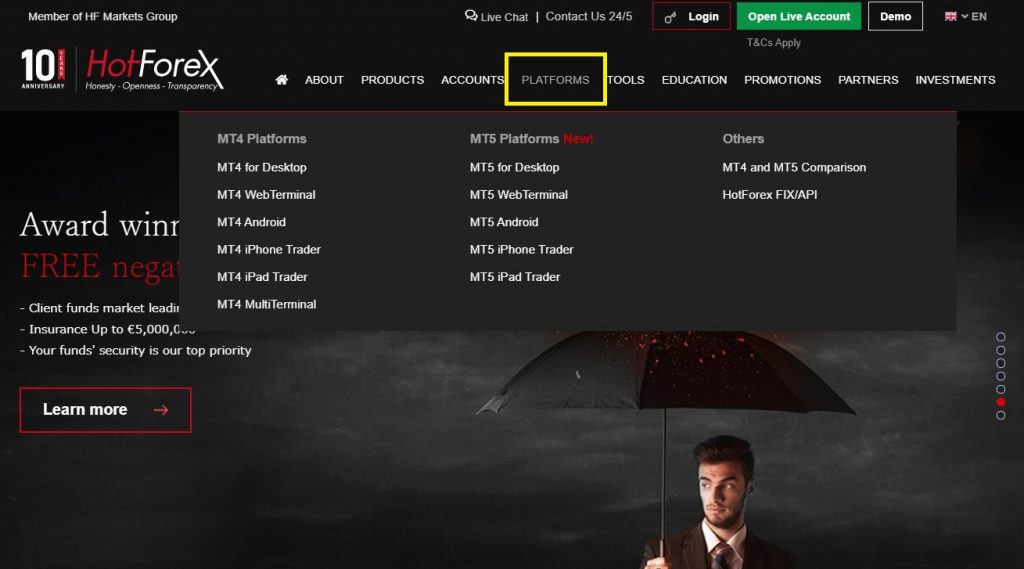Select MT5 WebTerminal
The image size is (1024, 569).
click(x=519, y=195)
